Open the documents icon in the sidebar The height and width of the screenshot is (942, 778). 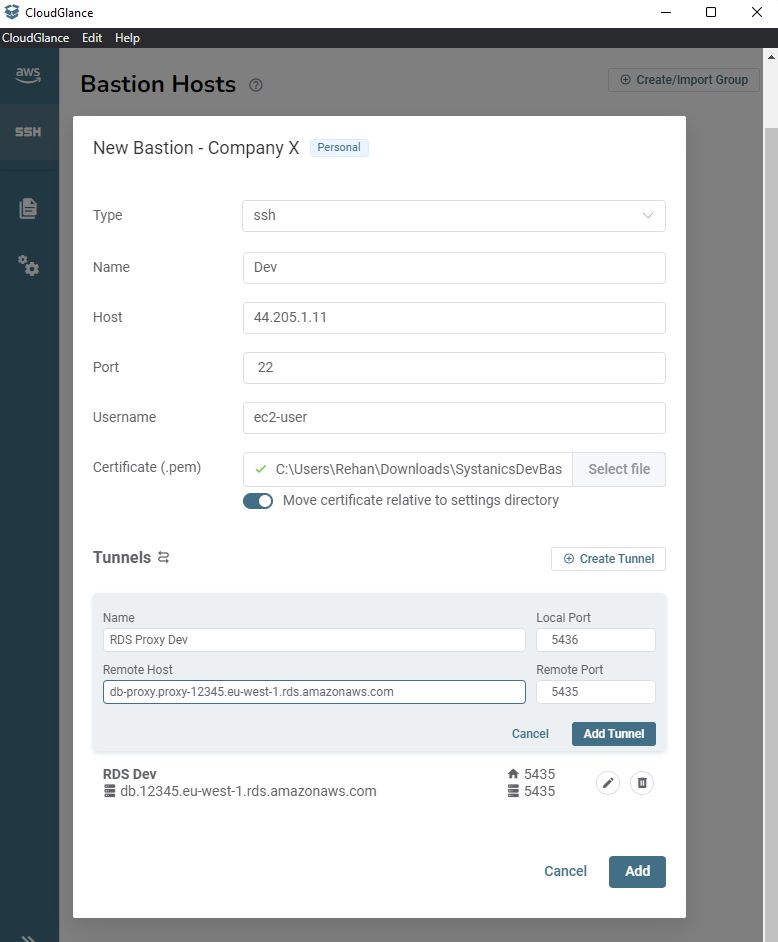pos(28,208)
